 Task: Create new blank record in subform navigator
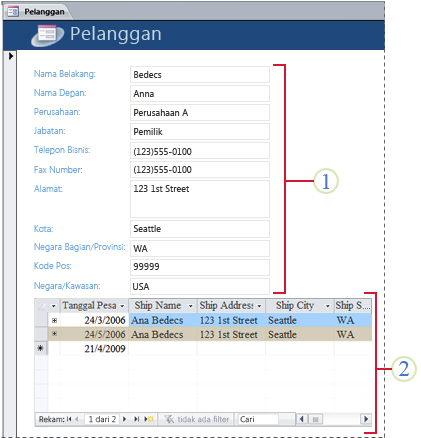pos(149,419)
